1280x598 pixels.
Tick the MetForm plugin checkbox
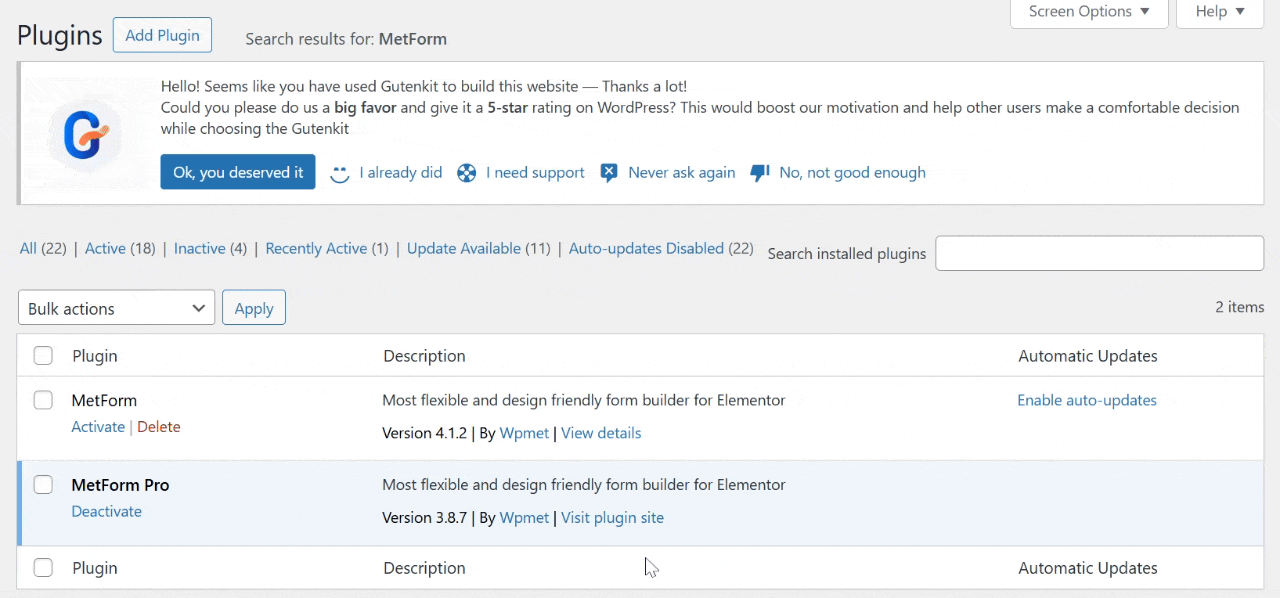pos(43,400)
